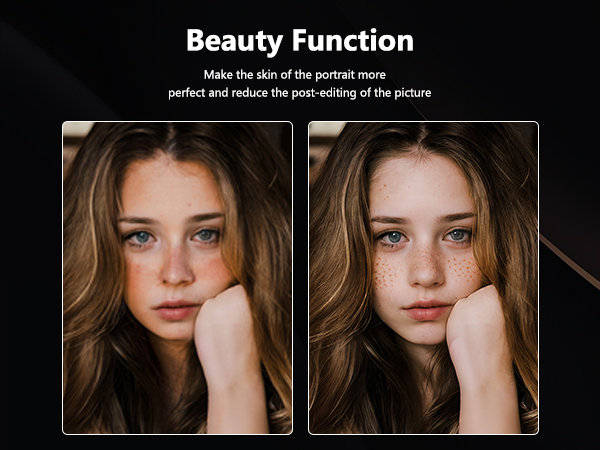This screenshot has height=450, width=600.
Task: Click the "perfect and reduce the post-editing" text line
Action: click(x=300, y=93)
